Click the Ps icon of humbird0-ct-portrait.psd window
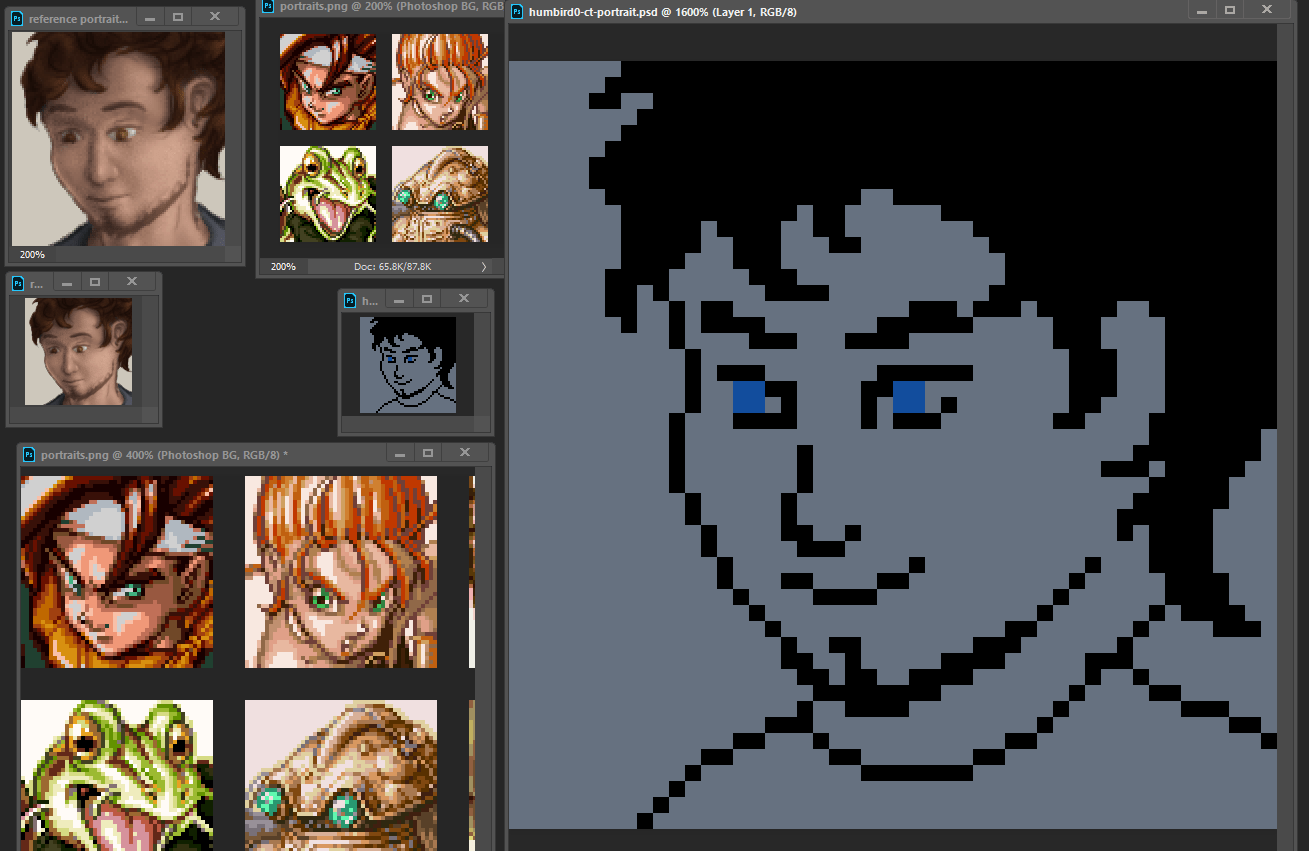 [x=517, y=12]
